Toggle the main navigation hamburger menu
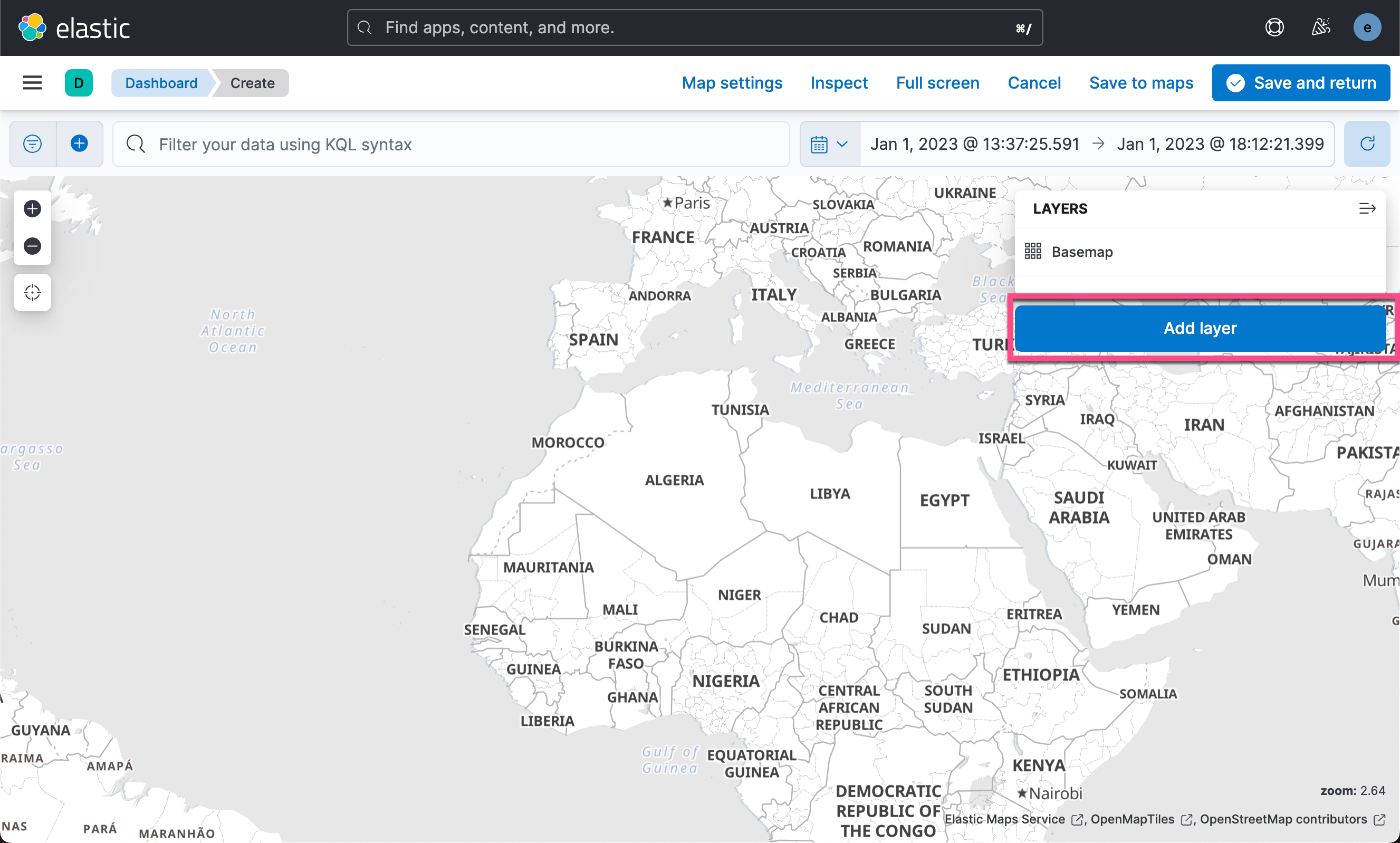1400x843 pixels. pyautogui.click(x=32, y=83)
